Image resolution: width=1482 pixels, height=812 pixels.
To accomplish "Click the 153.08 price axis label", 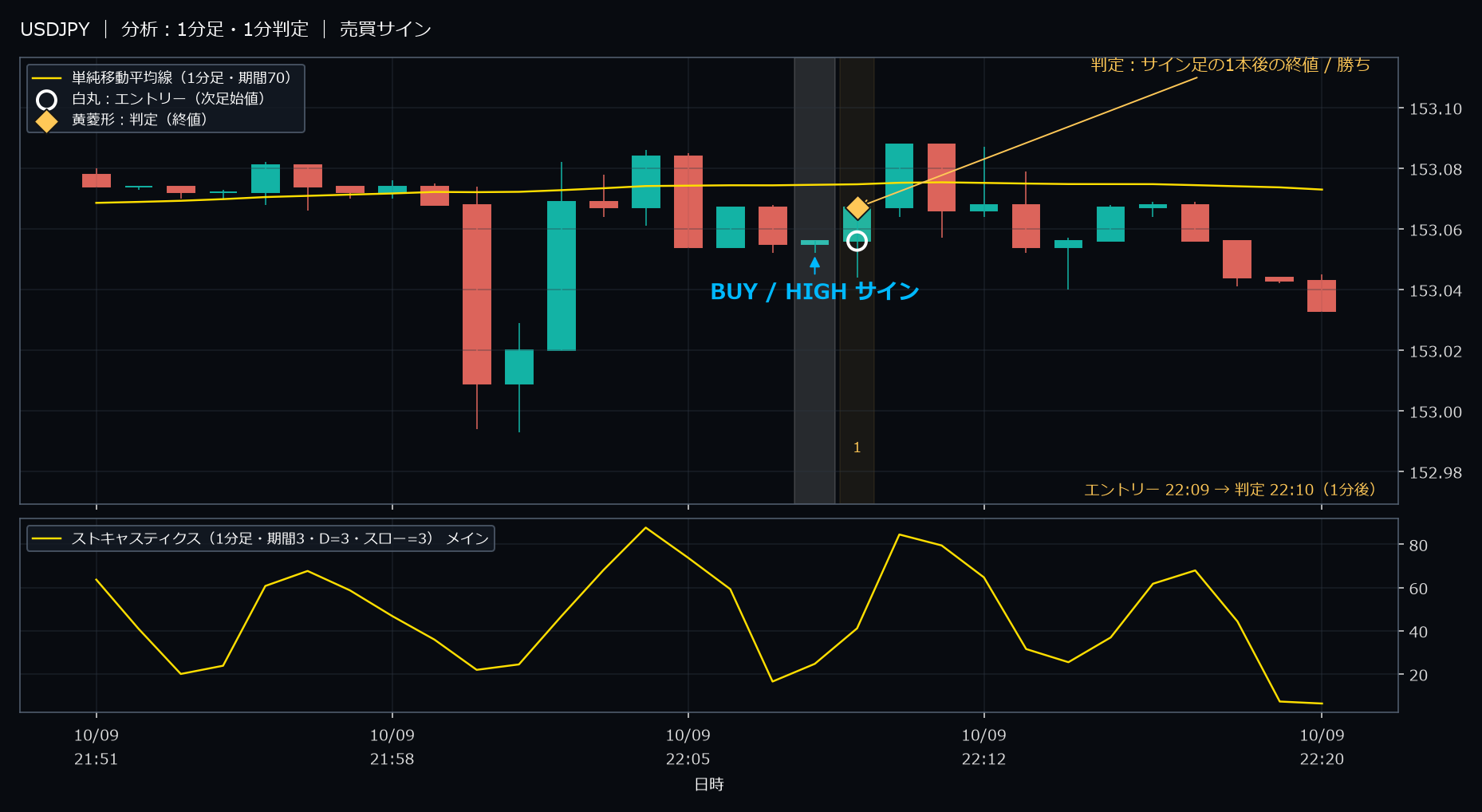I will 1435,169.
